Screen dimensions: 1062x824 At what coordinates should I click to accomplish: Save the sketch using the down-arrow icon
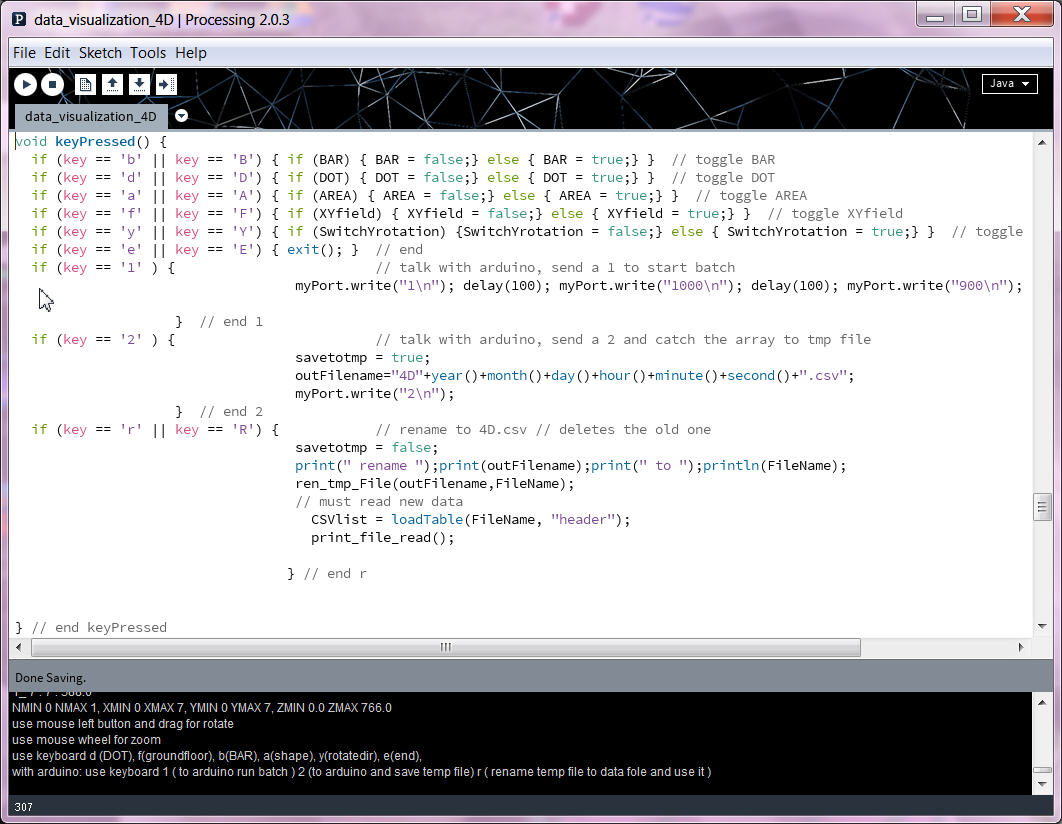pyautogui.click(x=140, y=85)
